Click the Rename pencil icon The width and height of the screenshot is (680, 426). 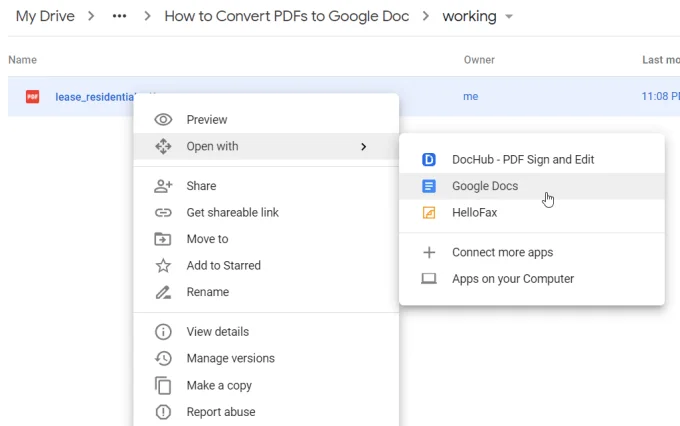163,292
